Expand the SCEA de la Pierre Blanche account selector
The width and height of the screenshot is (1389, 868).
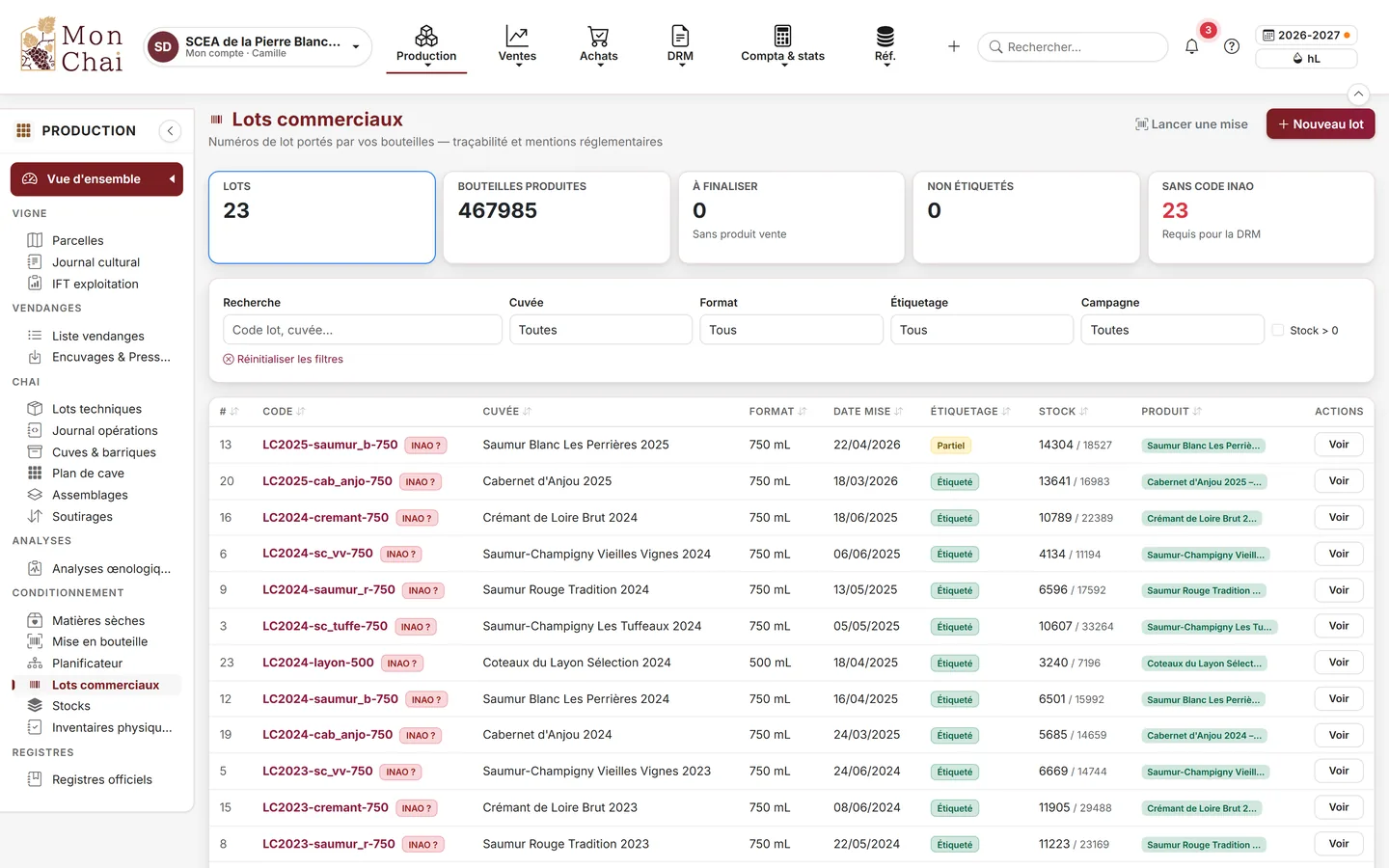tap(258, 46)
